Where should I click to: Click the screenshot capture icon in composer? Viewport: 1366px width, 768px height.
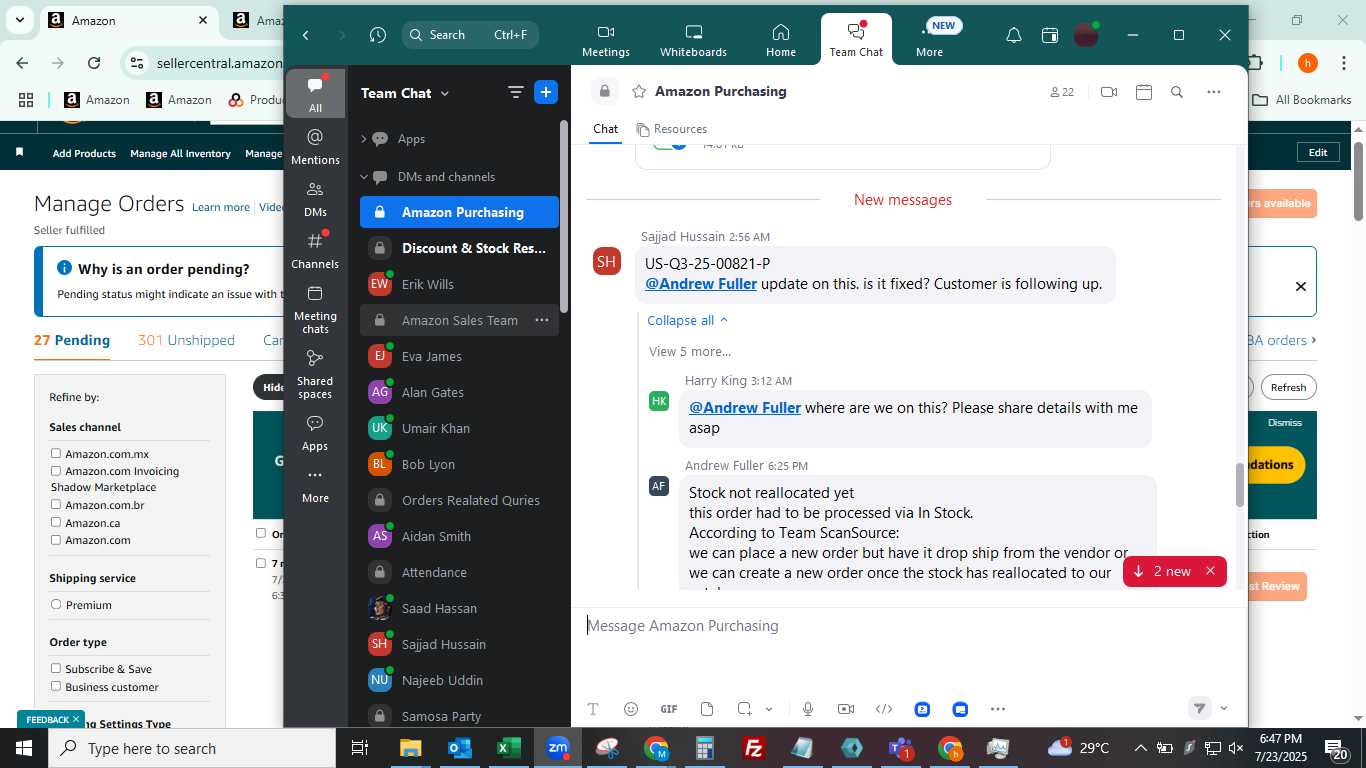tap(745, 709)
